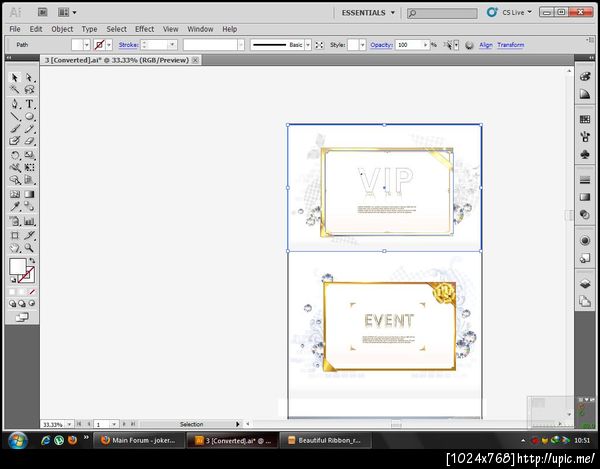Enable Draw Behind mode
Viewport: 600px width, 469px height.
coord(22,304)
